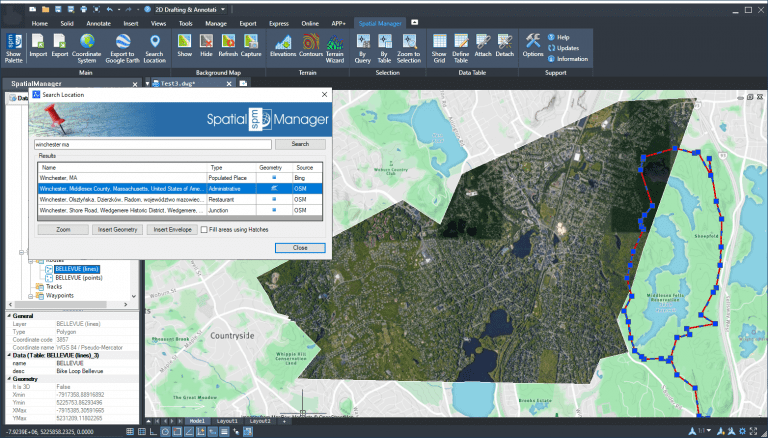768x438 pixels.
Task: Click the Updates link in Support group
Action: (563, 48)
